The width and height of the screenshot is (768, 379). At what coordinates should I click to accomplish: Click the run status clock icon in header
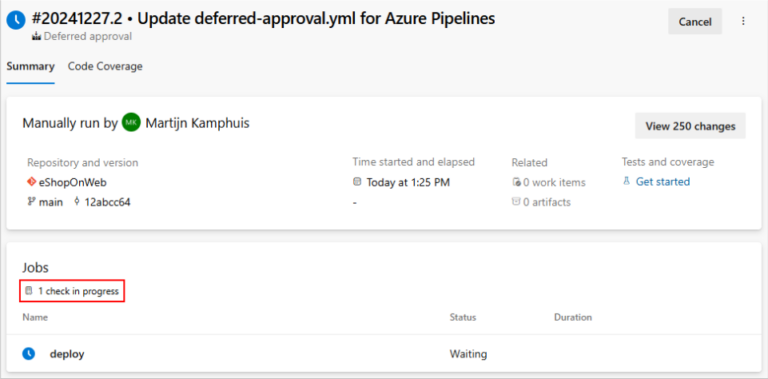pyautogui.click(x=16, y=20)
